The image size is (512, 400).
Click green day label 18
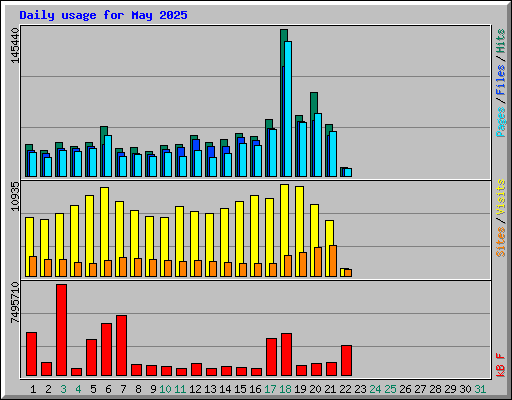[285, 389]
